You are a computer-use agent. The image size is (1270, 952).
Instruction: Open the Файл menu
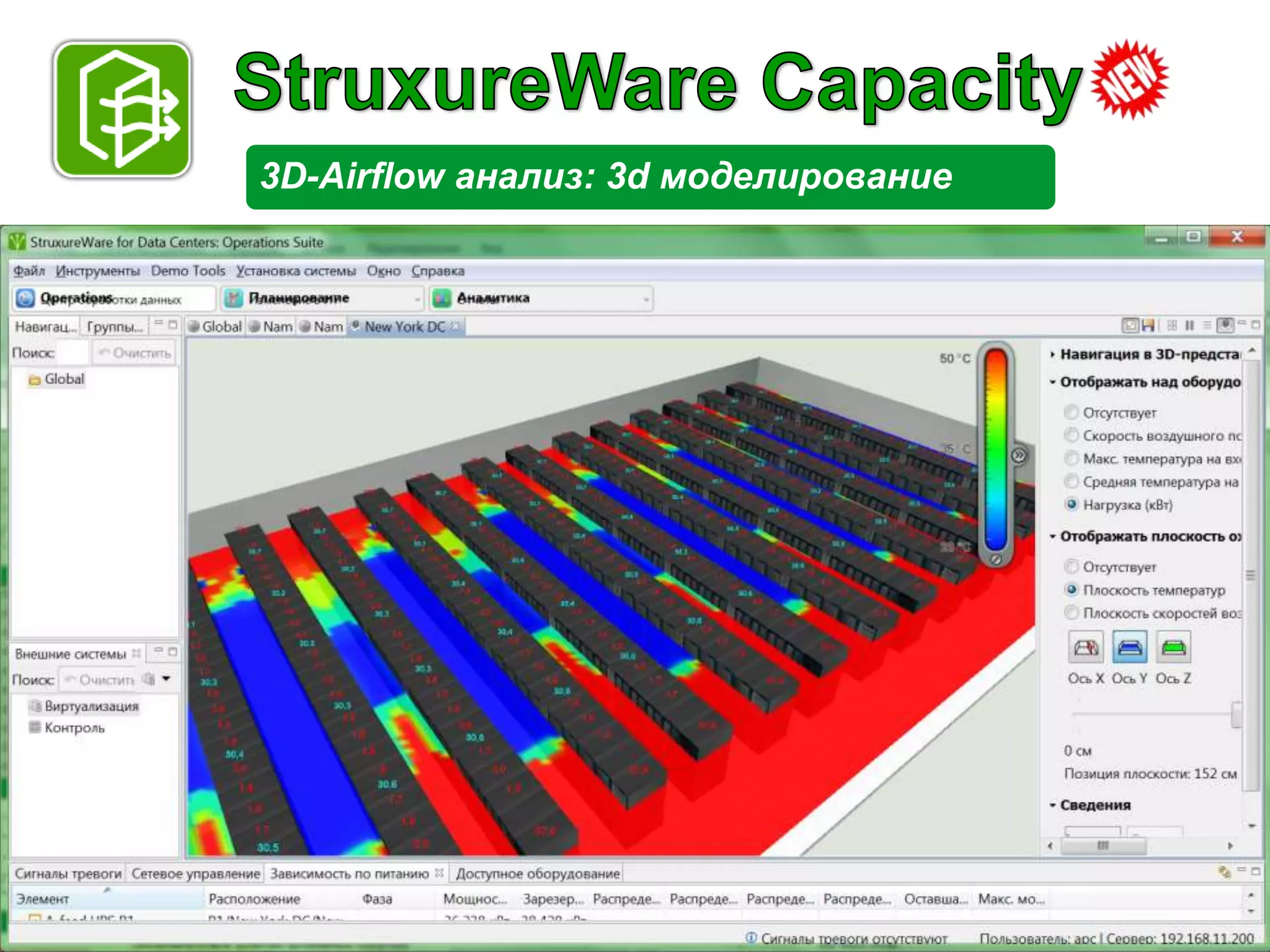pyautogui.click(x=29, y=271)
